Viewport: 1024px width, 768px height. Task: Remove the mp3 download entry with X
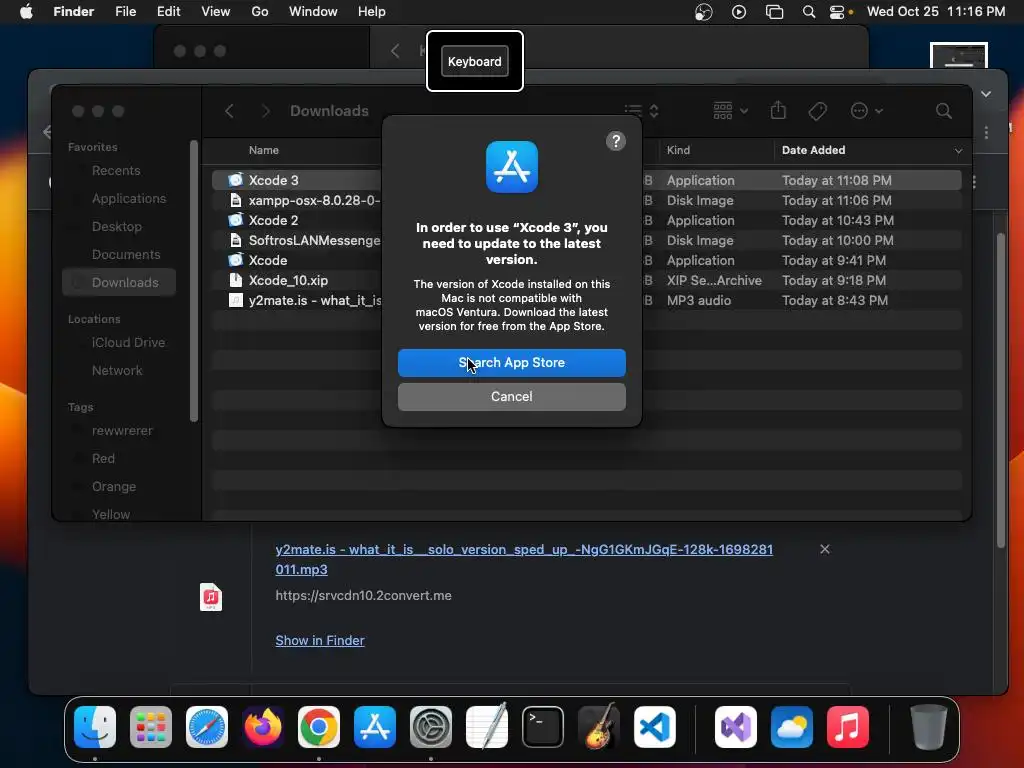[825, 549]
